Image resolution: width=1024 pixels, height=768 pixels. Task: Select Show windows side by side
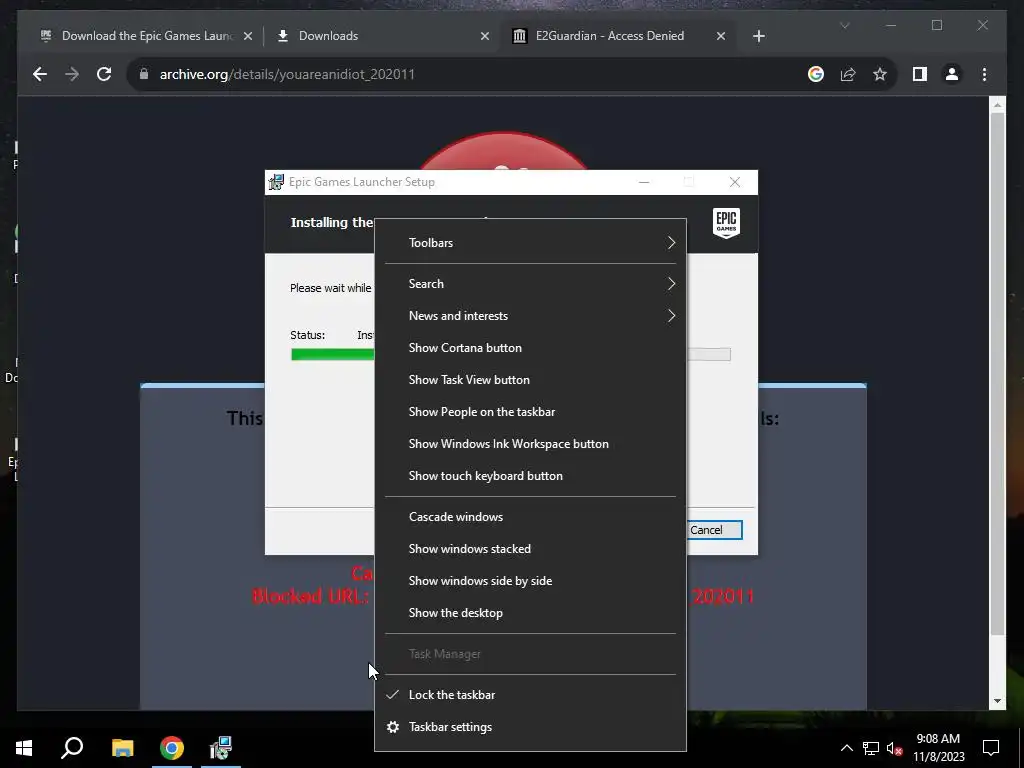[530, 581]
